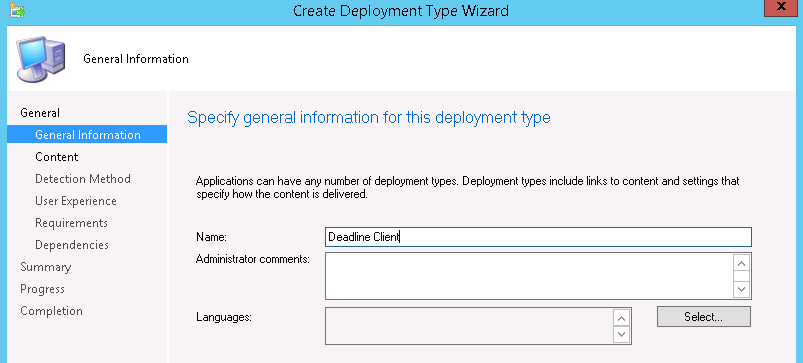Select the Progress step
Image resolution: width=803 pixels, height=363 pixels.
43,289
